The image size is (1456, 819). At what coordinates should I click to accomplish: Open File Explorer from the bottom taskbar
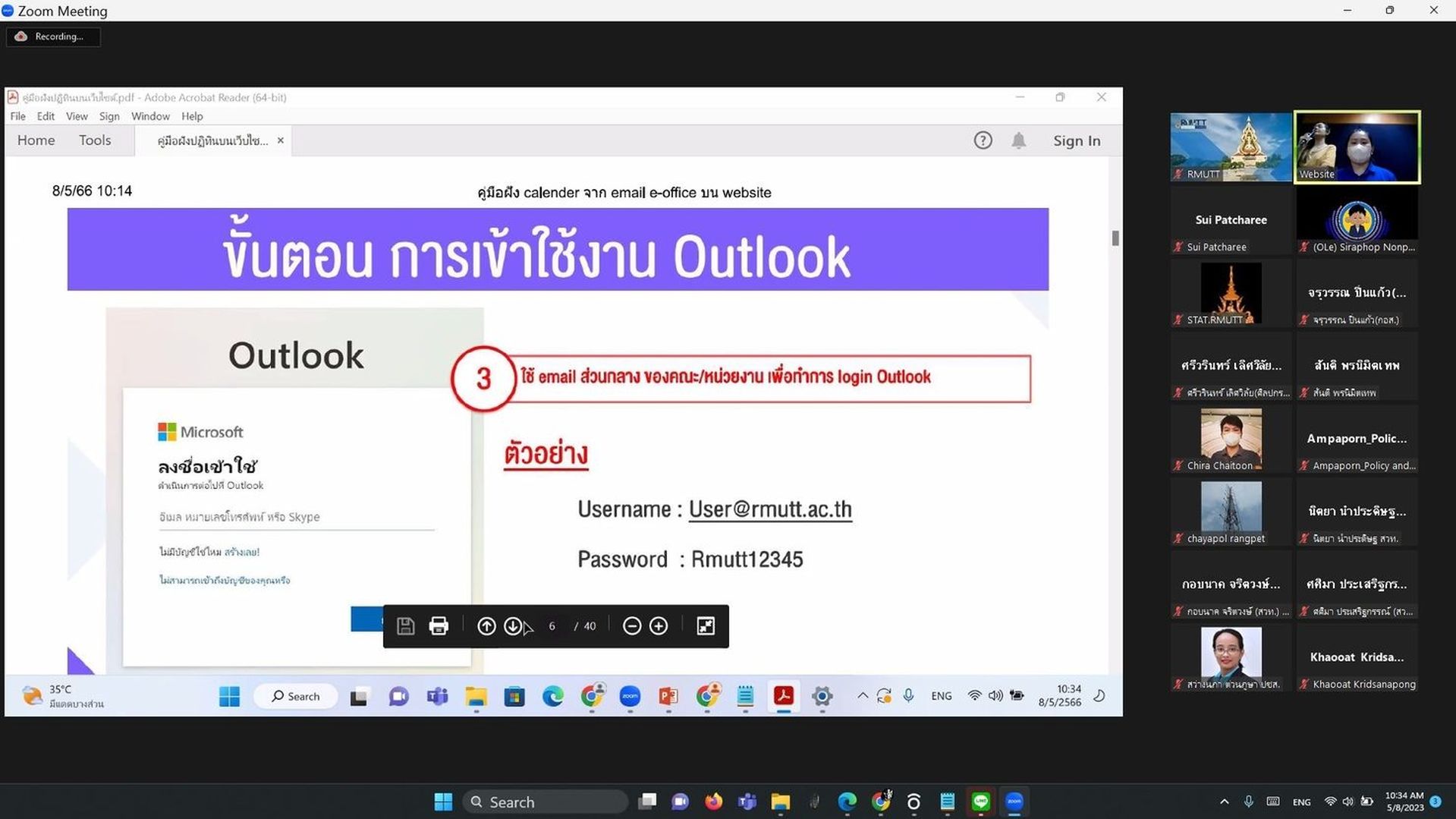[x=780, y=802]
